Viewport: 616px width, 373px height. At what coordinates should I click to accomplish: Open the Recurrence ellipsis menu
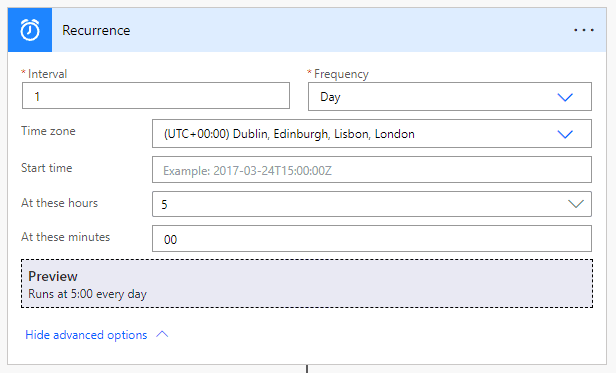584,30
